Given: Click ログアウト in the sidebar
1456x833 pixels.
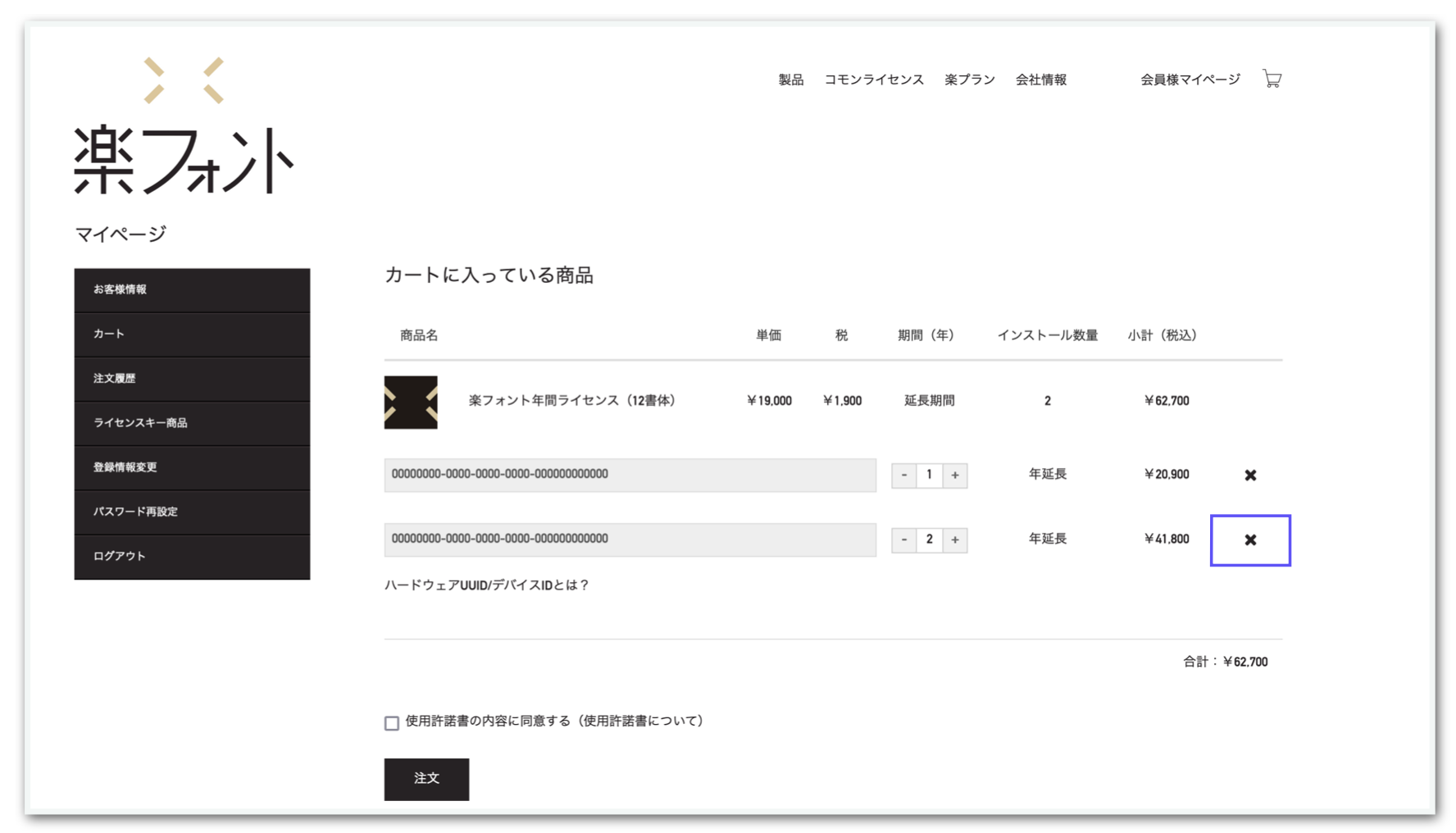Looking at the screenshot, I should (192, 556).
